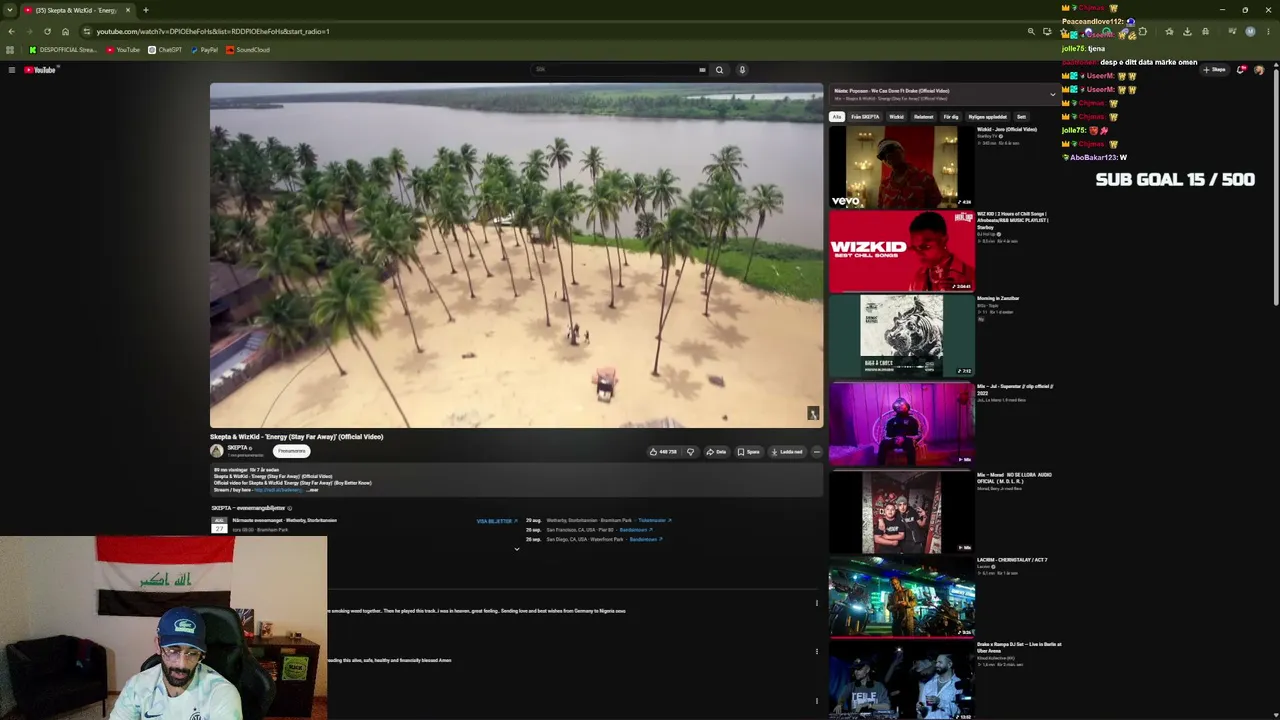The height and width of the screenshot is (720, 1280).
Task: Expand the Nästa up-next mix panel
Action: [1052, 95]
